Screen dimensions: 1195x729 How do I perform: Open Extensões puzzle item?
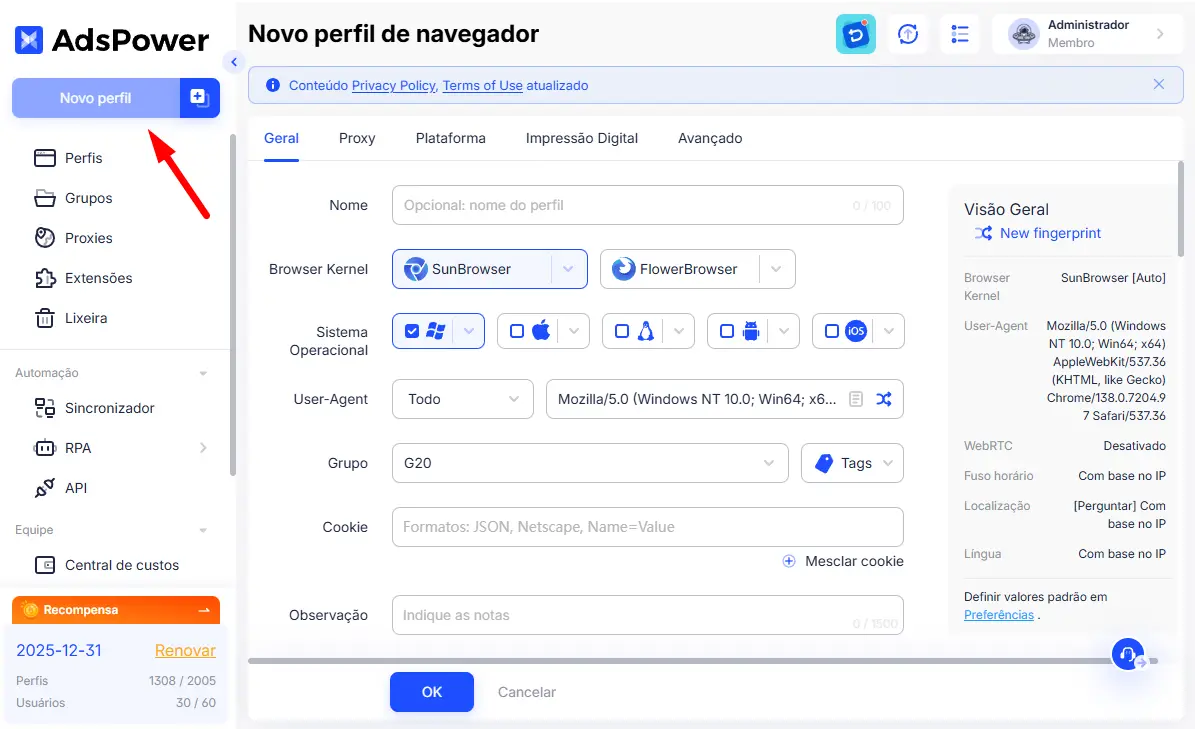click(83, 278)
